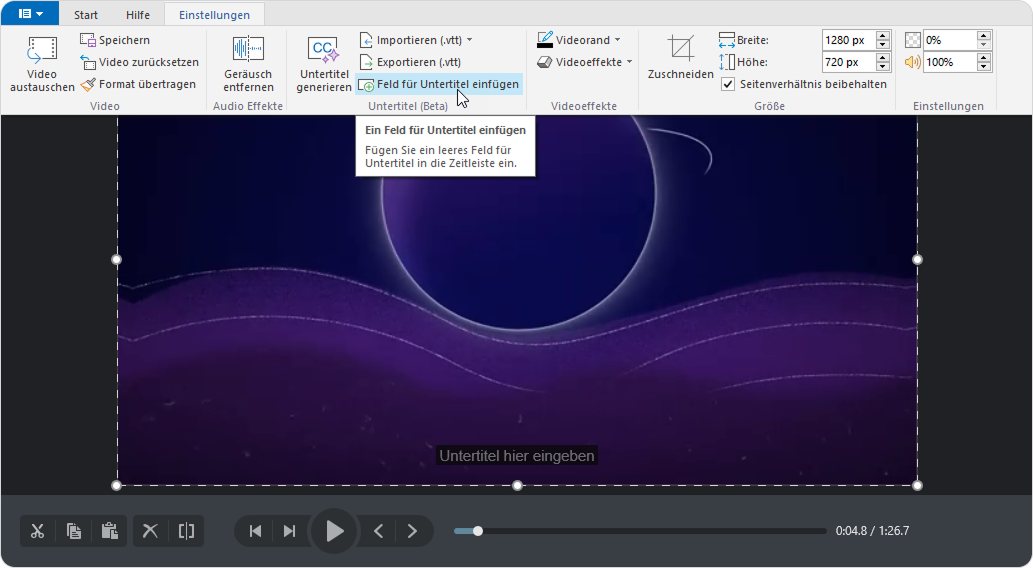Activate the Zuschneiden crop tool

pyautogui.click(x=681, y=57)
